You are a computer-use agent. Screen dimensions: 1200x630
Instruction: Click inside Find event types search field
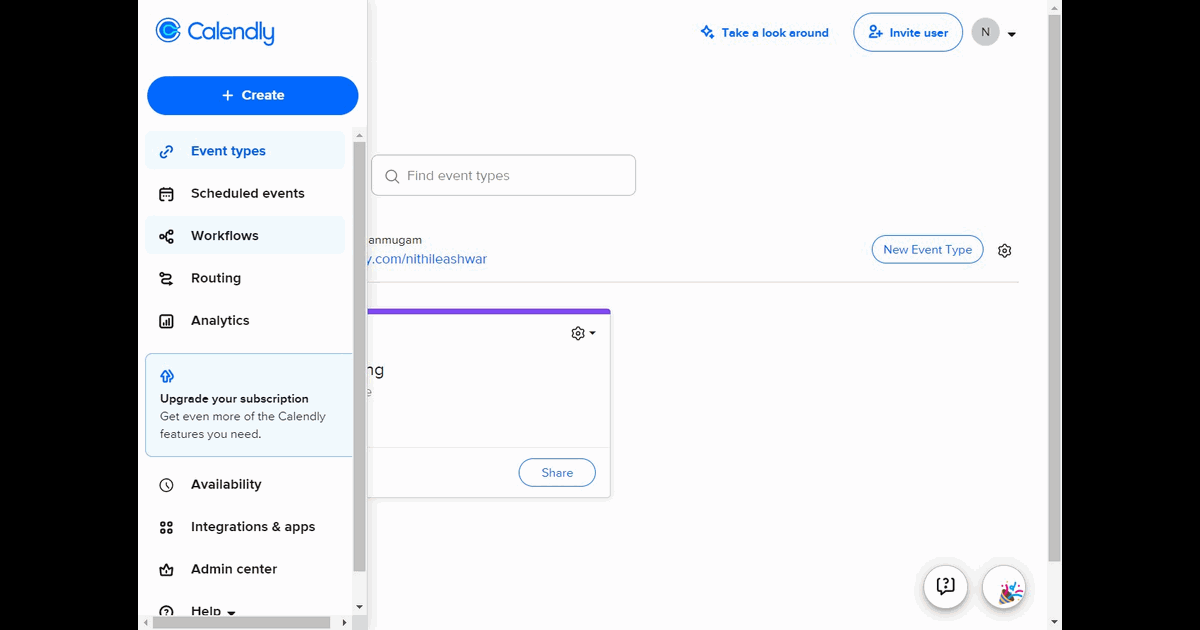pyautogui.click(x=503, y=175)
